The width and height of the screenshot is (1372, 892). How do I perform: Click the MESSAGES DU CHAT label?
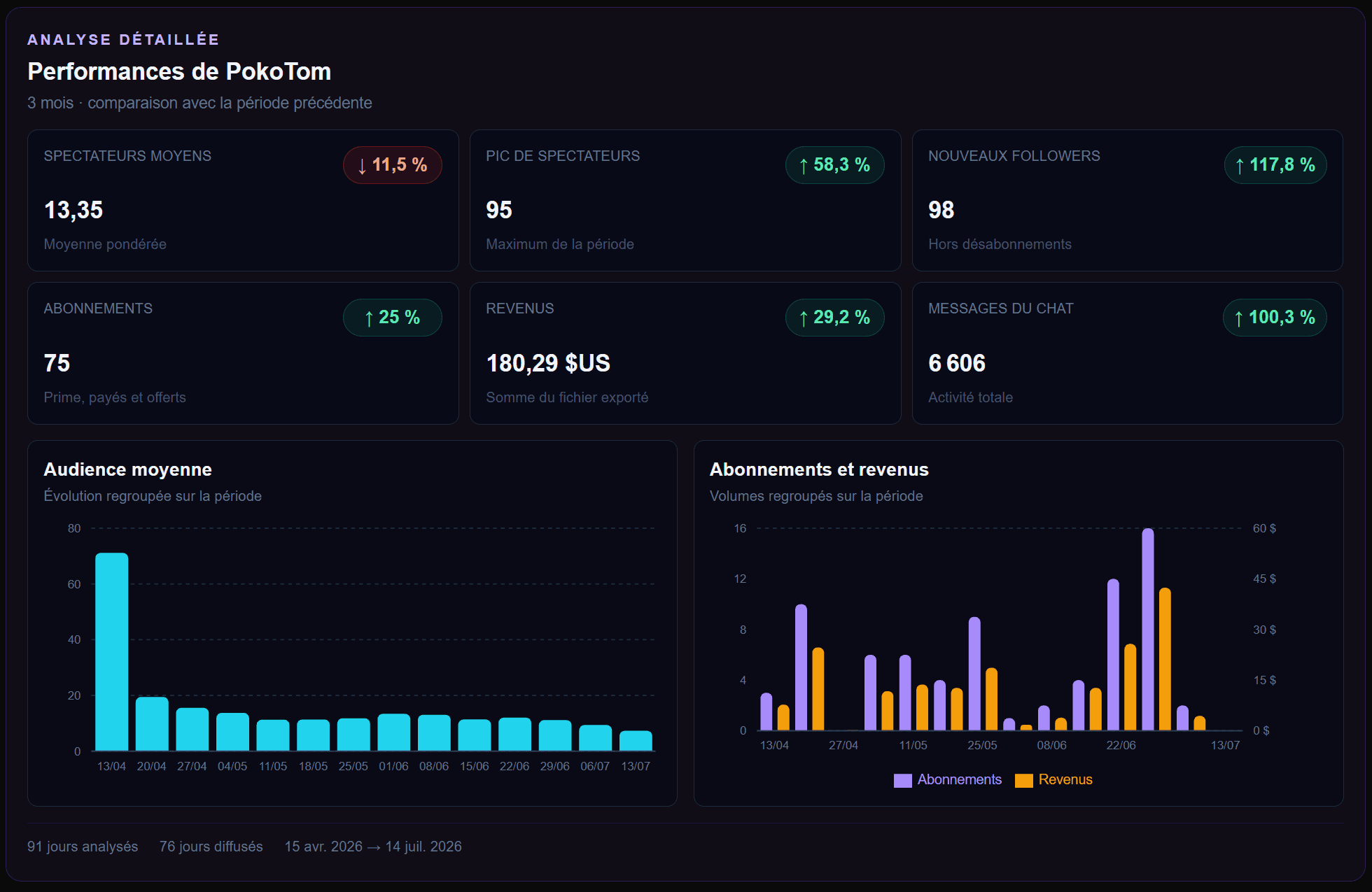[1001, 309]
